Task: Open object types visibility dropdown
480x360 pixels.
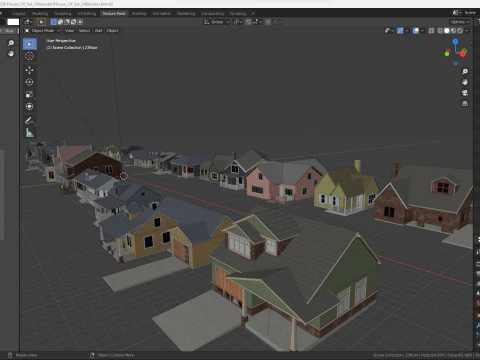Action: (389, 31)
